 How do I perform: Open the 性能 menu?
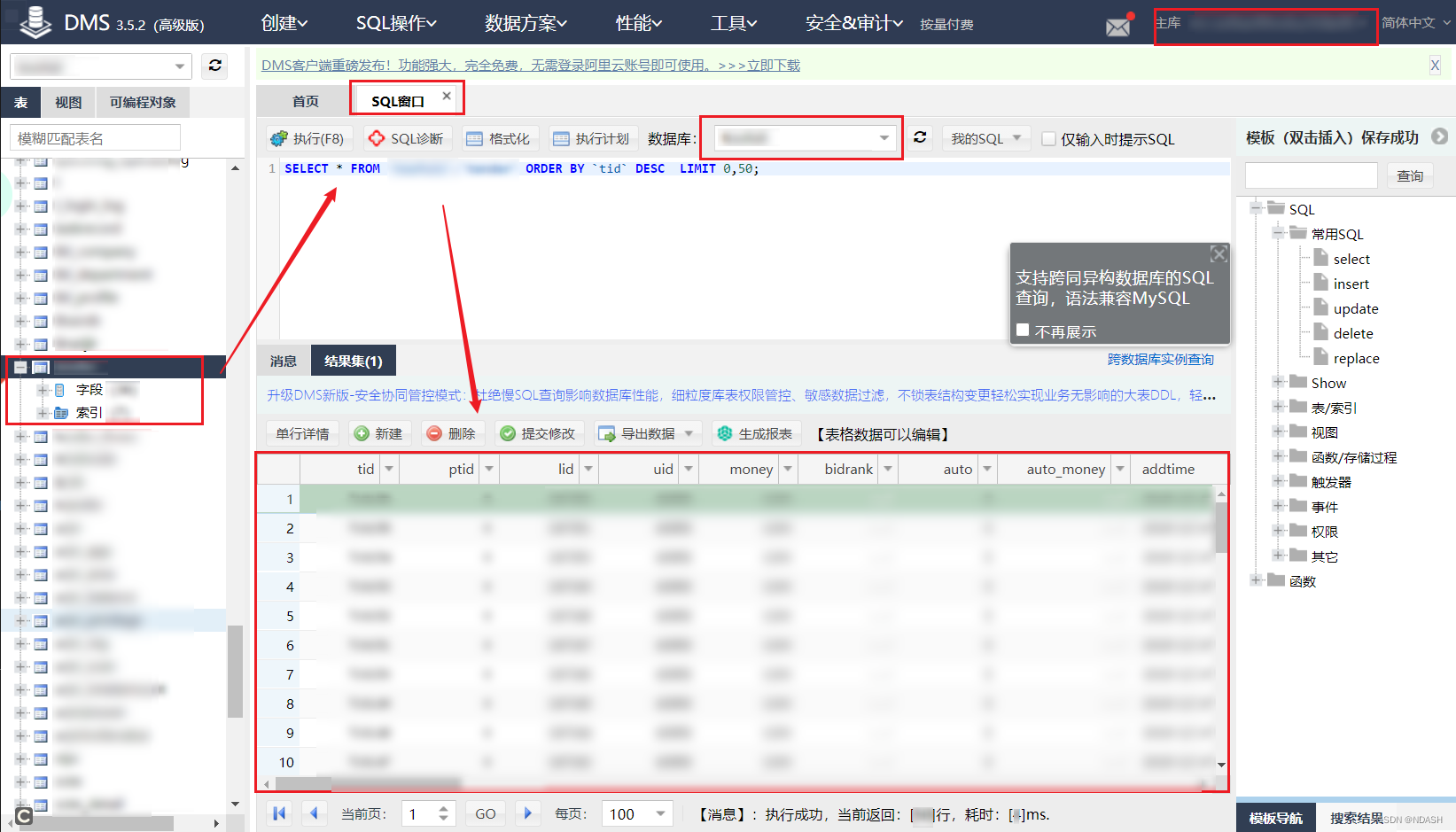pyautogui.click(x=639, y=23)
